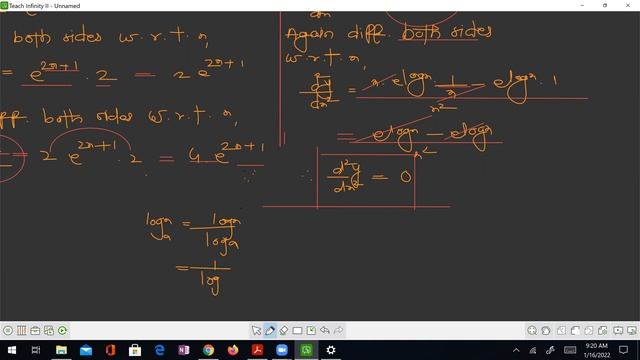Image resolution: width=640 pixels, height=360 pixels.
Task: Launch Google Chrome from taskbar
Action: pyautogui.click(x=209, y=350)
